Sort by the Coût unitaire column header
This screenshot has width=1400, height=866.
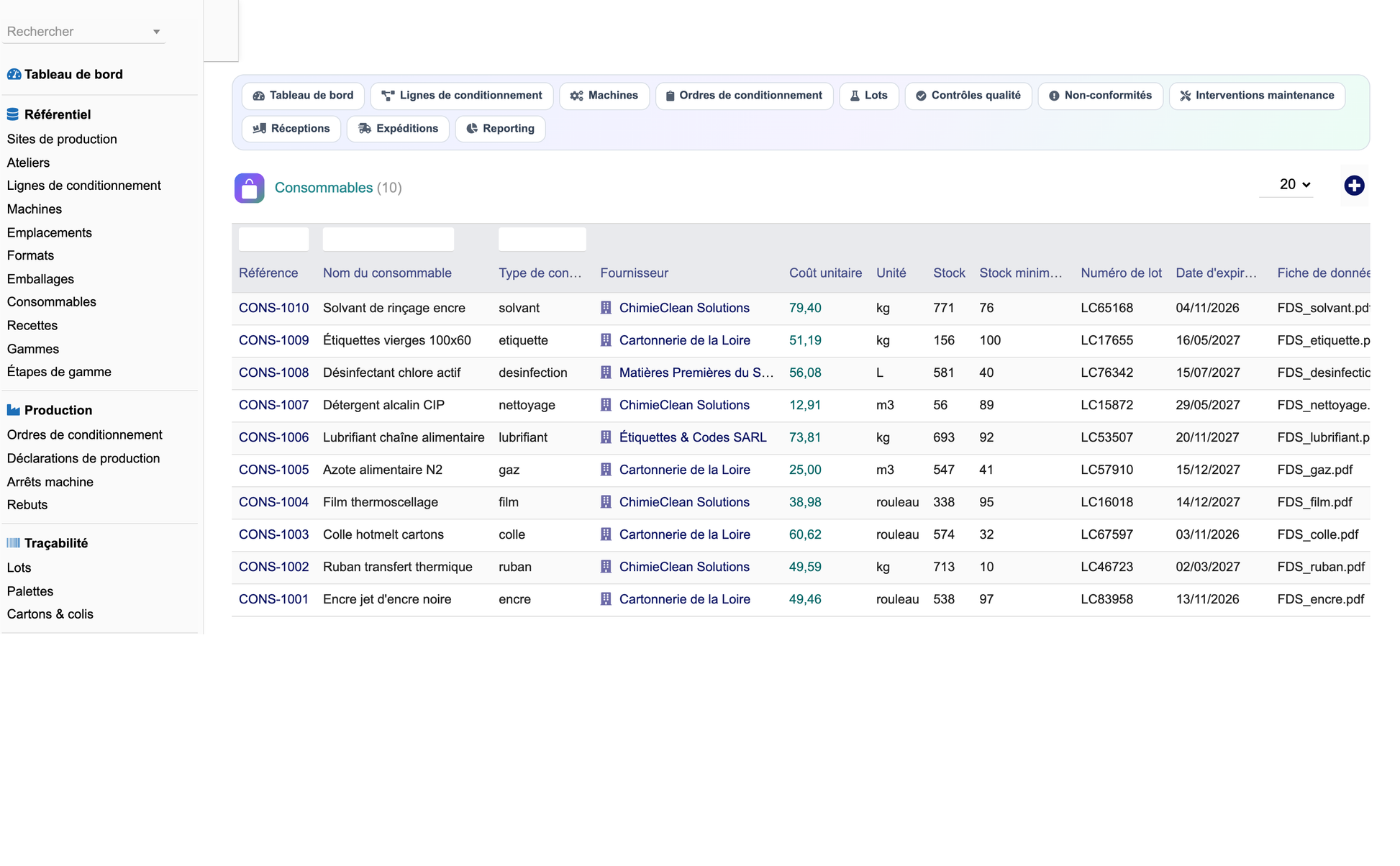(825, 273)
